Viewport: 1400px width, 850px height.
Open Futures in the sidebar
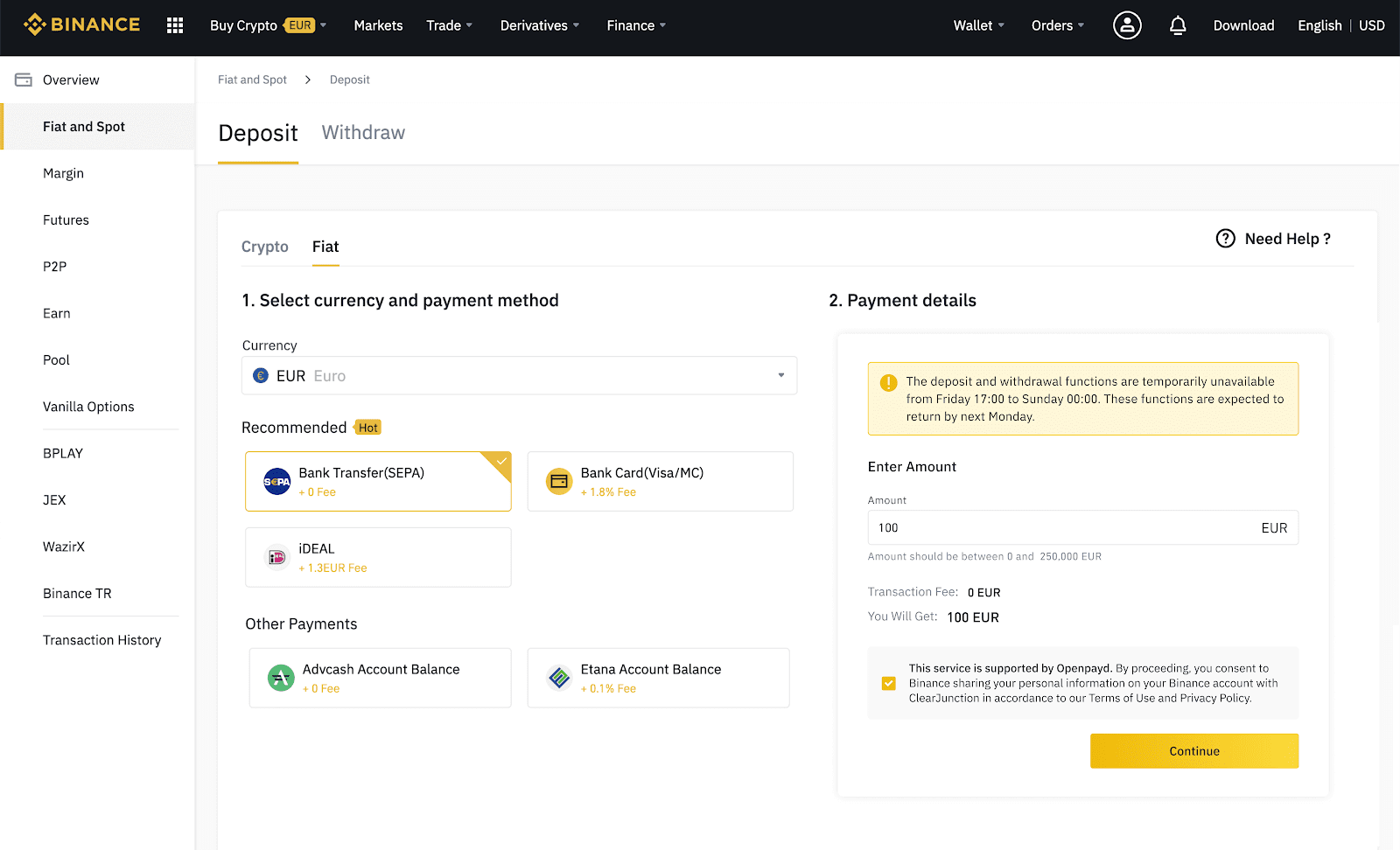tap(66, 220)
